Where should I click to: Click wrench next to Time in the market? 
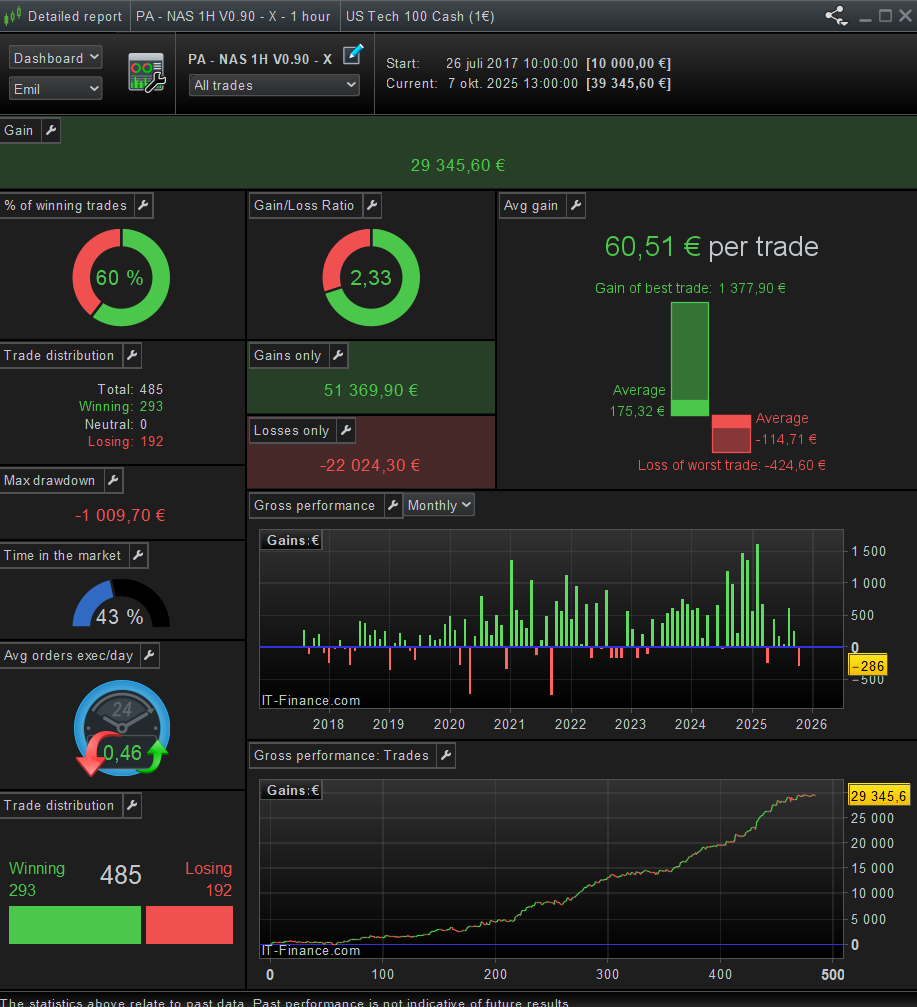pyautogui.click(x=139, y=555)
